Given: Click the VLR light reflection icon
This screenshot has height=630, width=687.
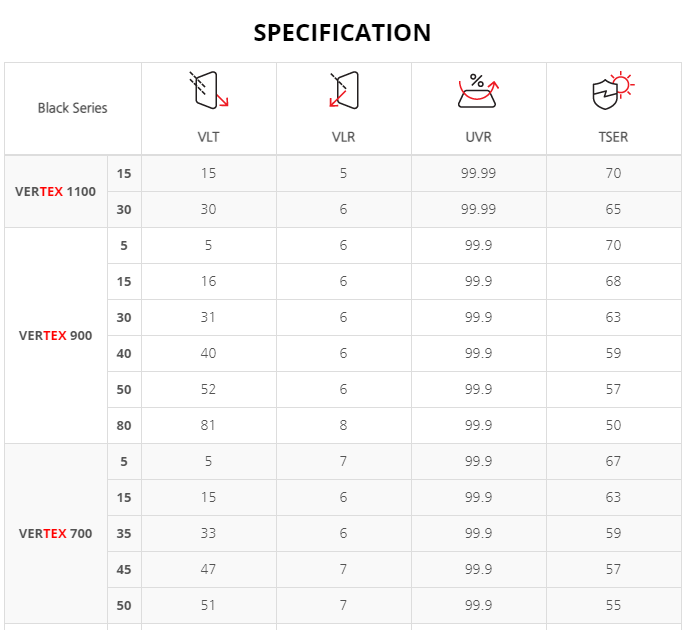Looking at the screenshot, I should (344, 90).
